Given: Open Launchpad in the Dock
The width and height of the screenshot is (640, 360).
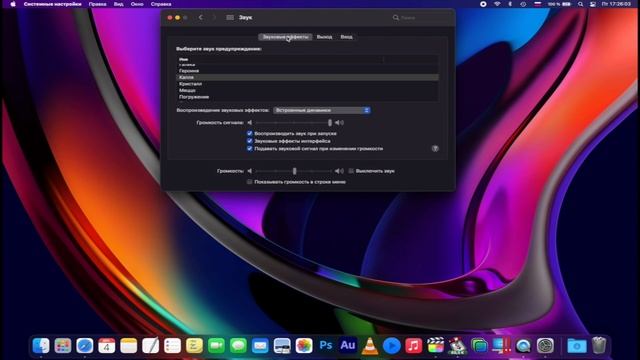Looking at the screenshot, I should (63, 346).
